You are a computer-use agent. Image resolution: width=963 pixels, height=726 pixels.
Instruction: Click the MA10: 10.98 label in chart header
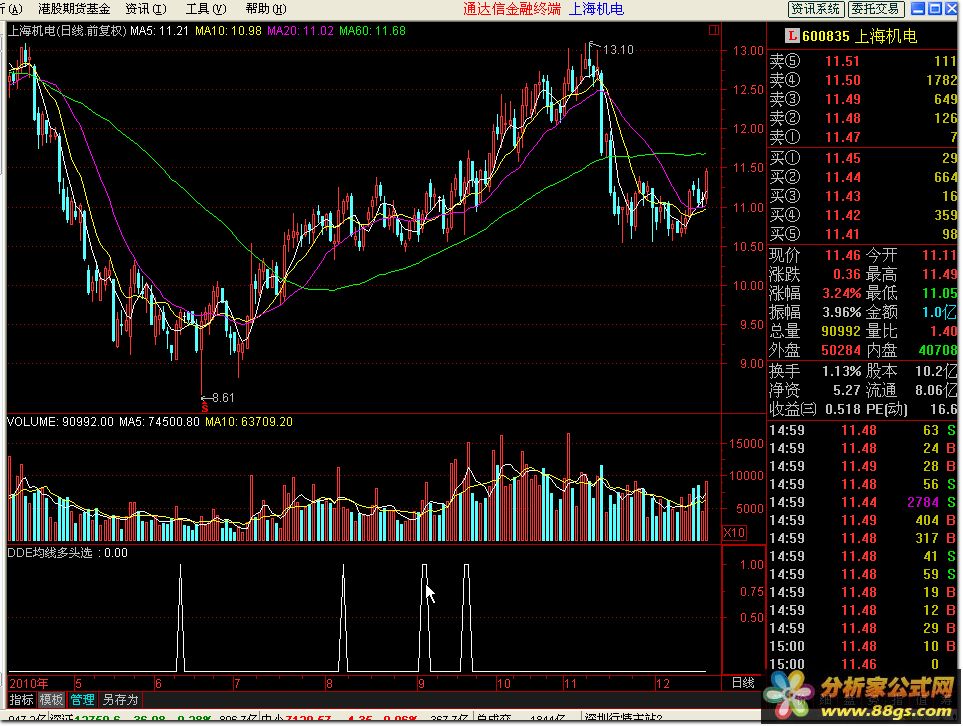tap(228, 31)
